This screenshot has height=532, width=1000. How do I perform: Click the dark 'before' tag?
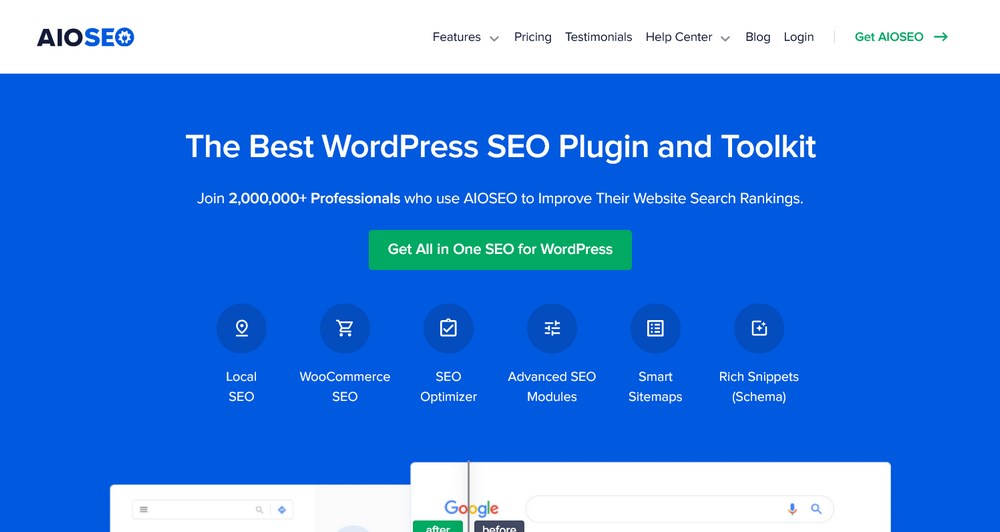pyautogui.click(x=499, y=527)
